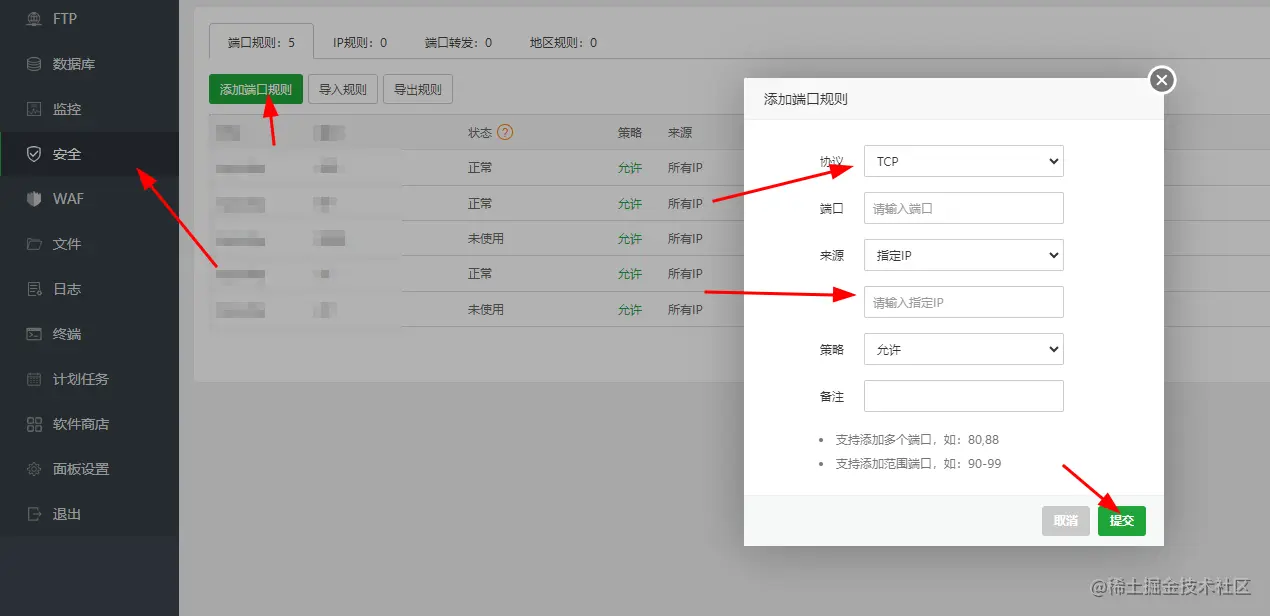
Task: Close the add port rule dialog
Action: (1161, 80)
